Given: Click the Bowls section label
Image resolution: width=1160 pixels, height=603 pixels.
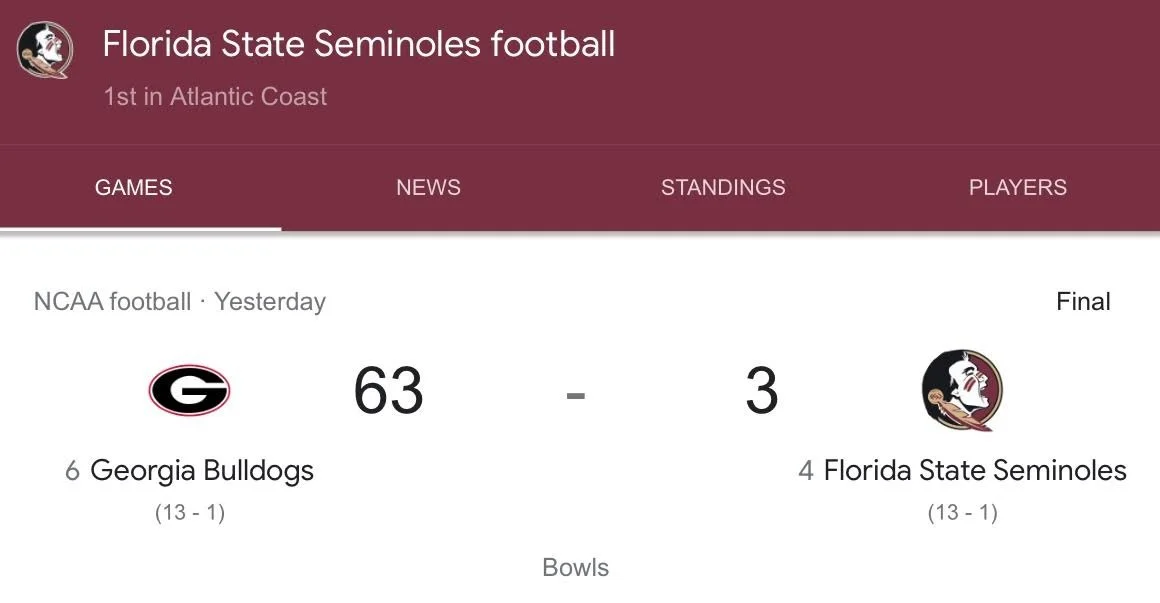Looking at the screenshot, I should pyautogui.click(x=575, y=568).
